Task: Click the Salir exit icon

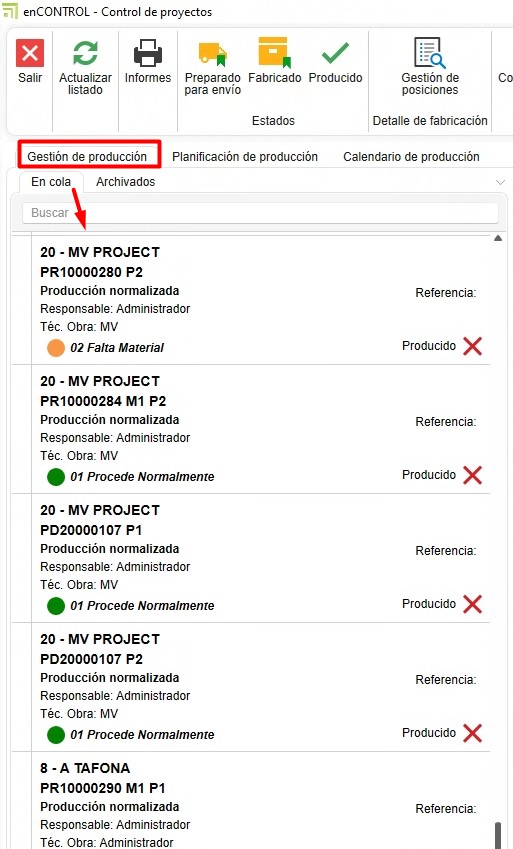Action: point(30,53)
